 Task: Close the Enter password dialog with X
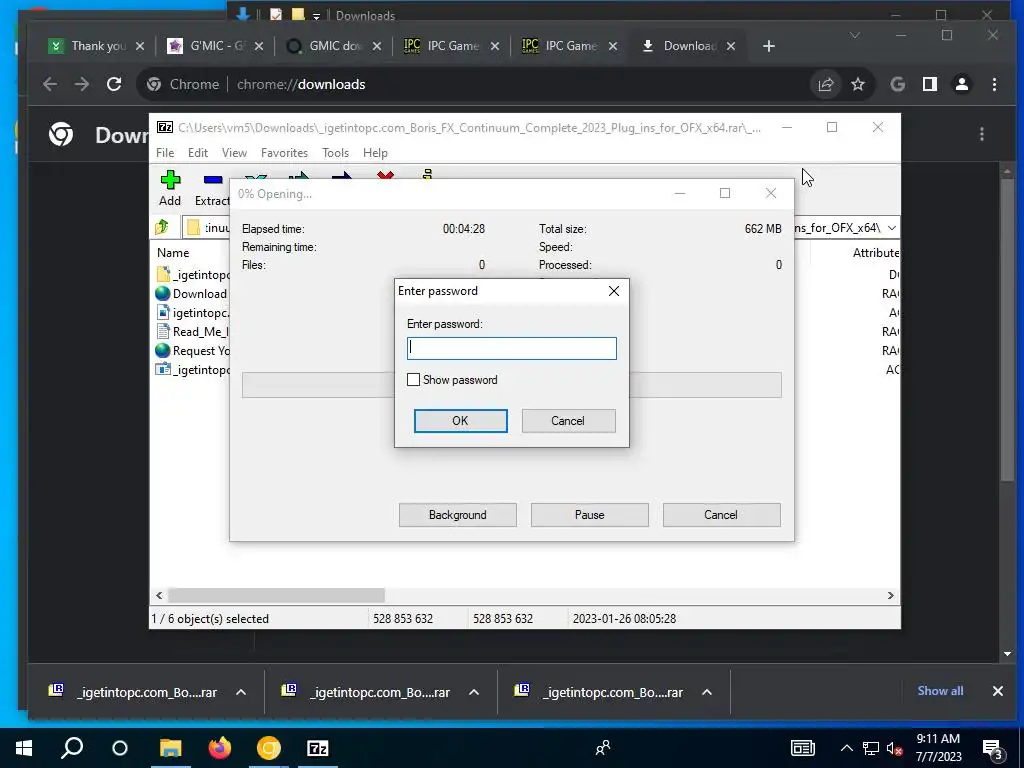(x=614, y=291)
